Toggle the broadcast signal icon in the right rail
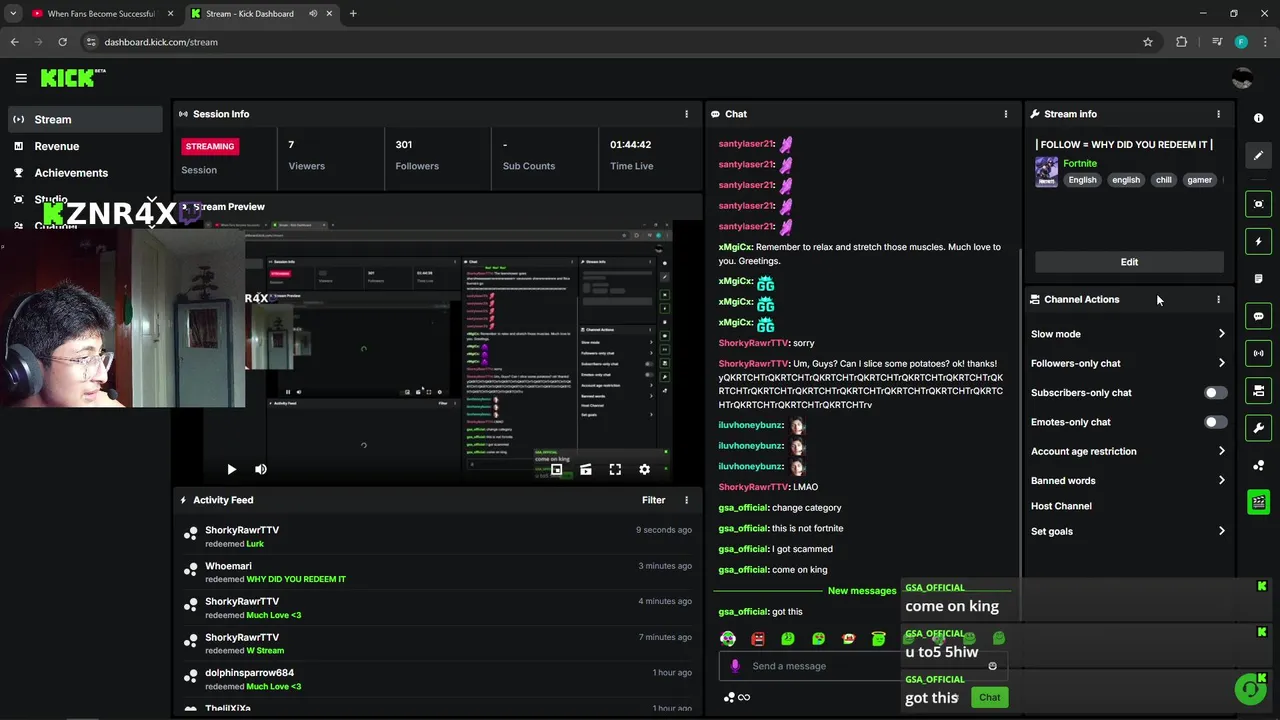The height and width of the screenshot is (720, 1280). tap(1258, 353)
